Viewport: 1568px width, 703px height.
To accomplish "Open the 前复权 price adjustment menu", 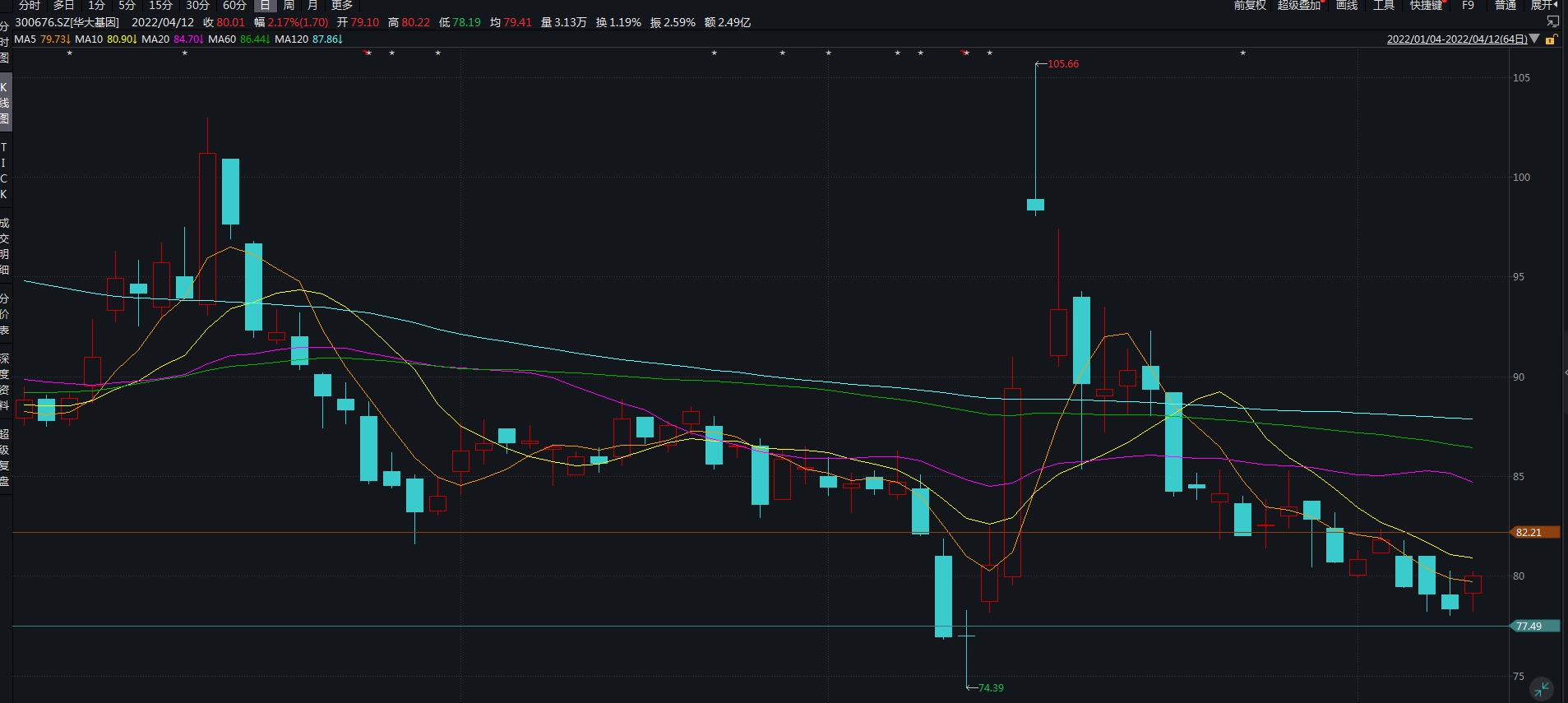I will point(1250,5).
